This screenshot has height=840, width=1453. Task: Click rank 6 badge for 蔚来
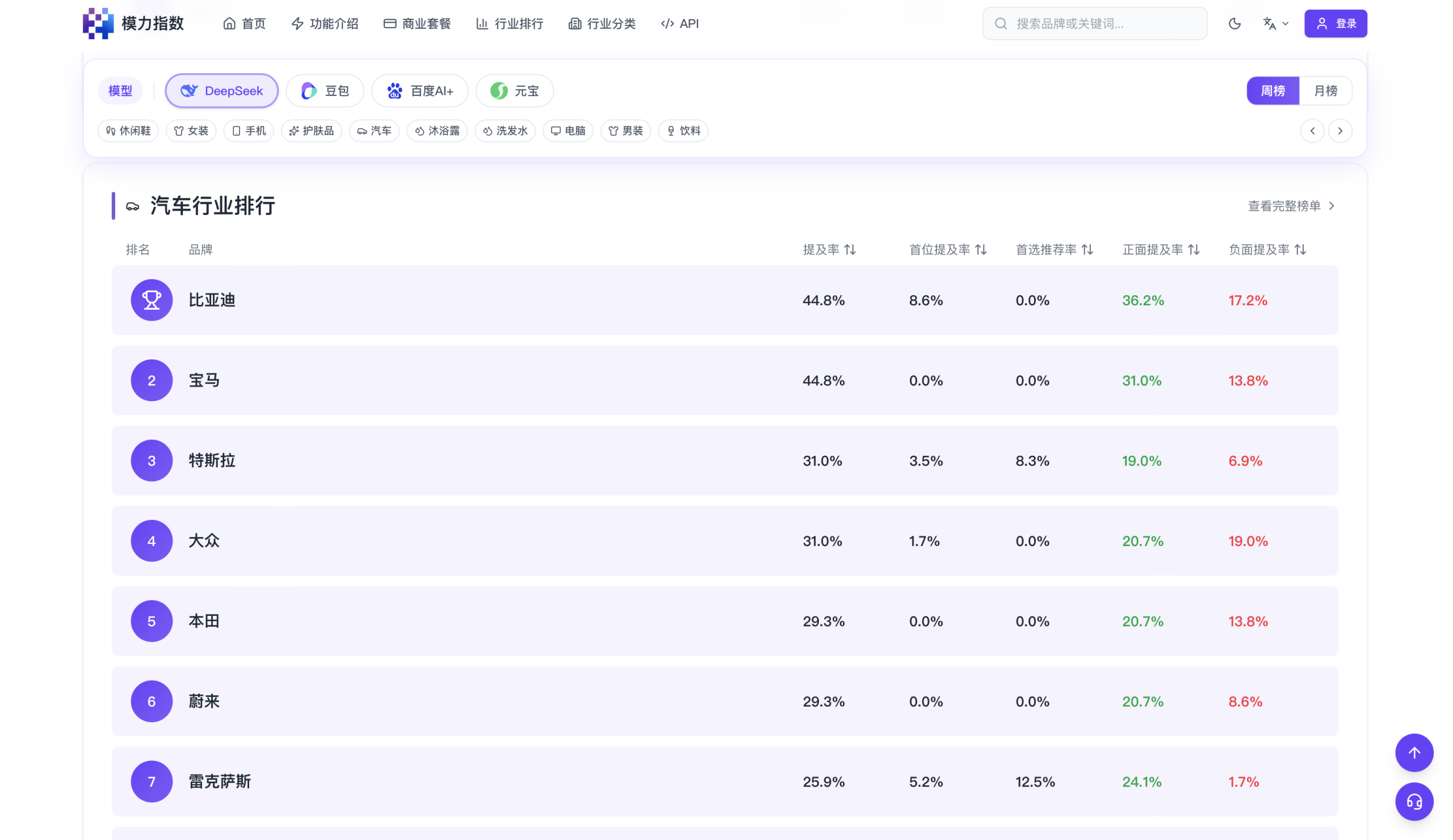point(152,701)
